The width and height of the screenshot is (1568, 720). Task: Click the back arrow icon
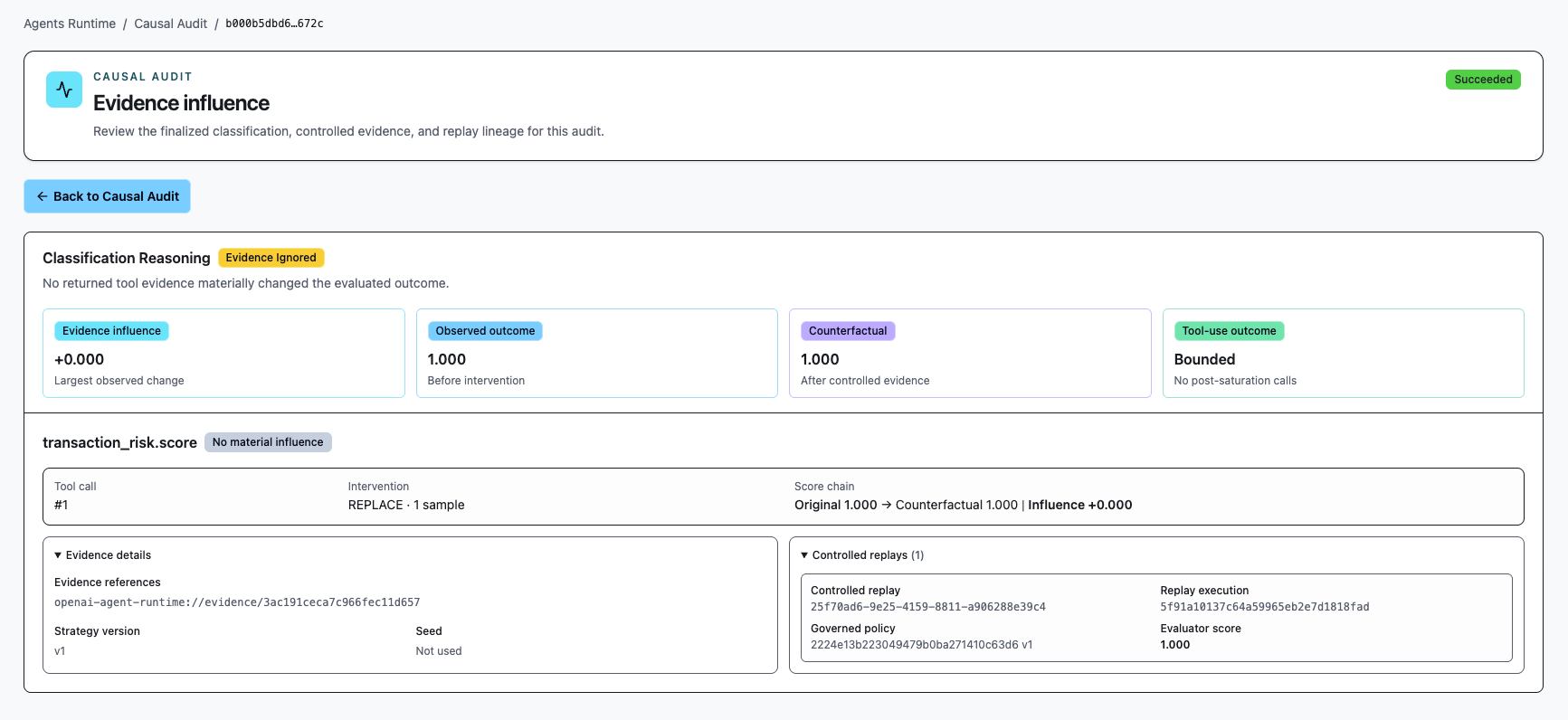click(42, 196)
